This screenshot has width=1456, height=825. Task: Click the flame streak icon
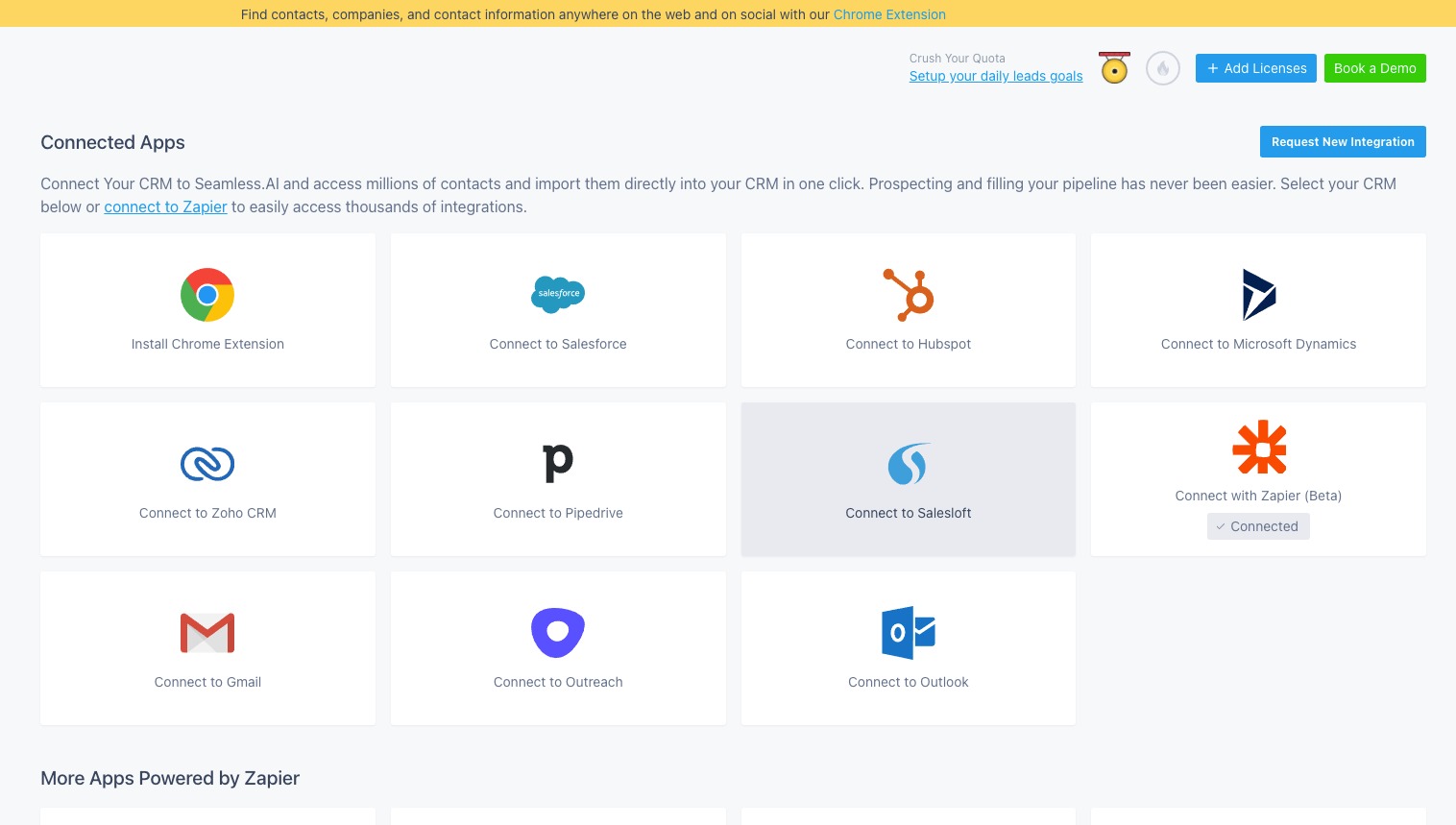pyautogui.click(x=1163, y=68)
